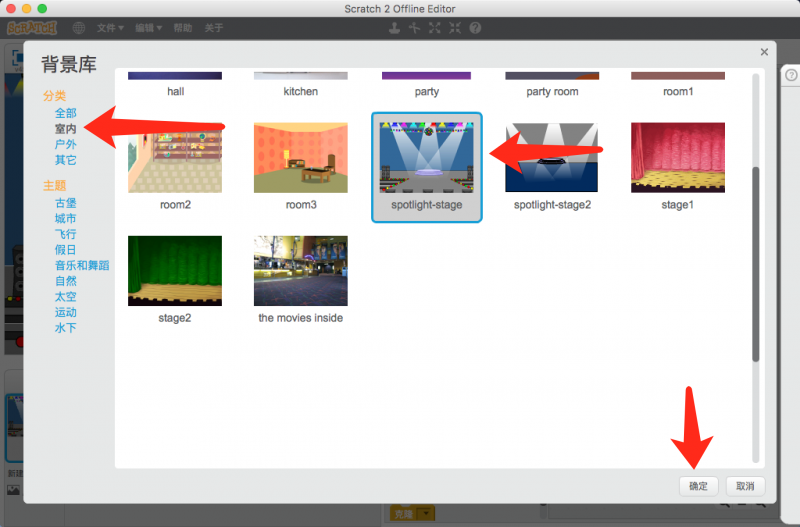Choose the room3 backdrop thumbnail
The height and width of the screenshot is (527, 800).
(301, 158)
